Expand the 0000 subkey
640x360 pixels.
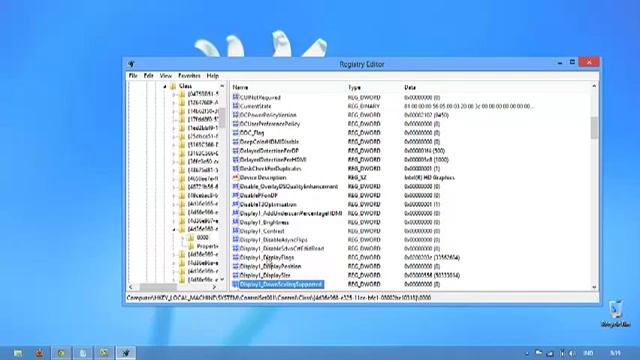click(x=182, y=238)
